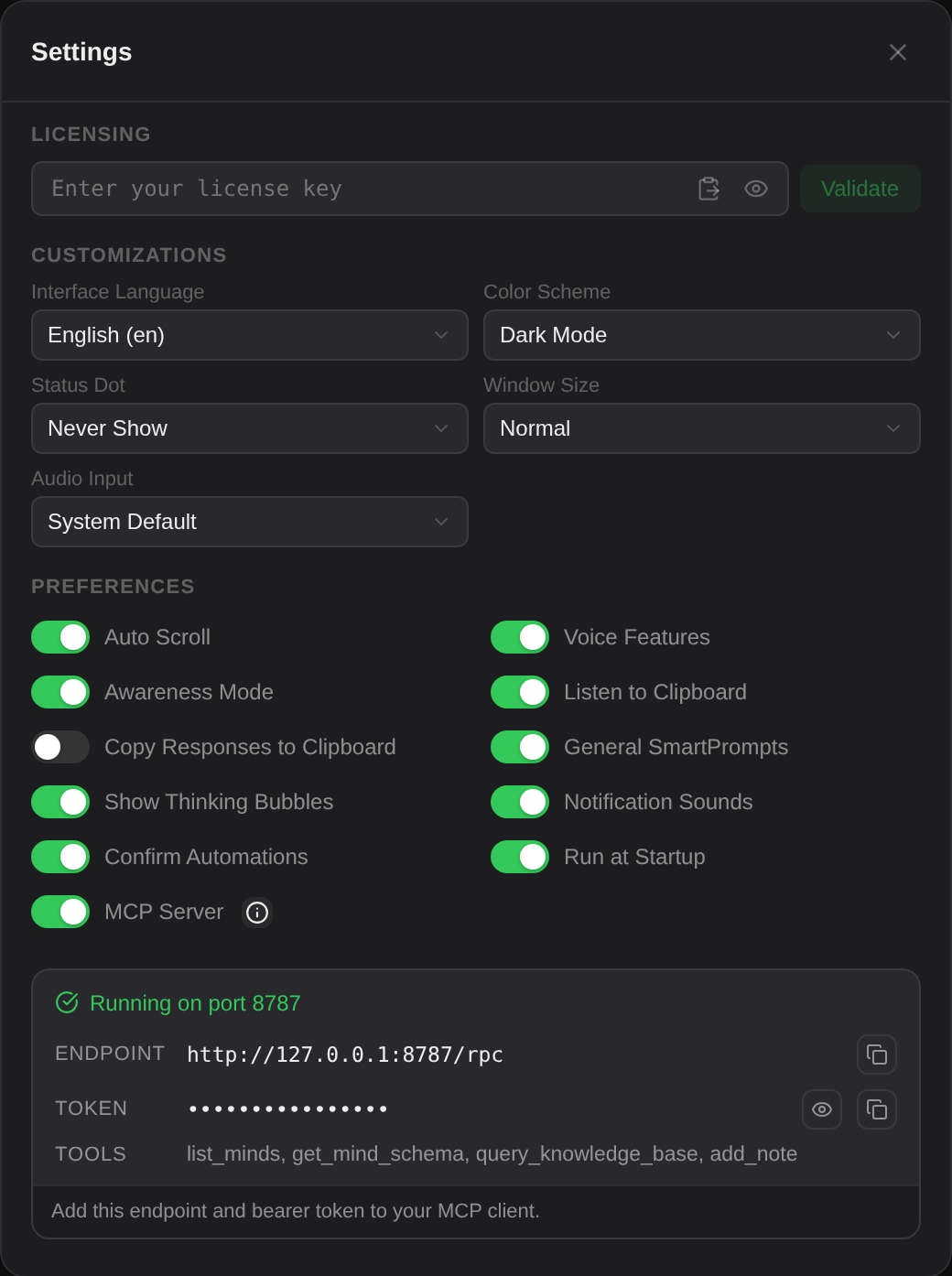The image size is (952, 1276).
Task: Click the masked token dots
Action: pos(288,1109)
